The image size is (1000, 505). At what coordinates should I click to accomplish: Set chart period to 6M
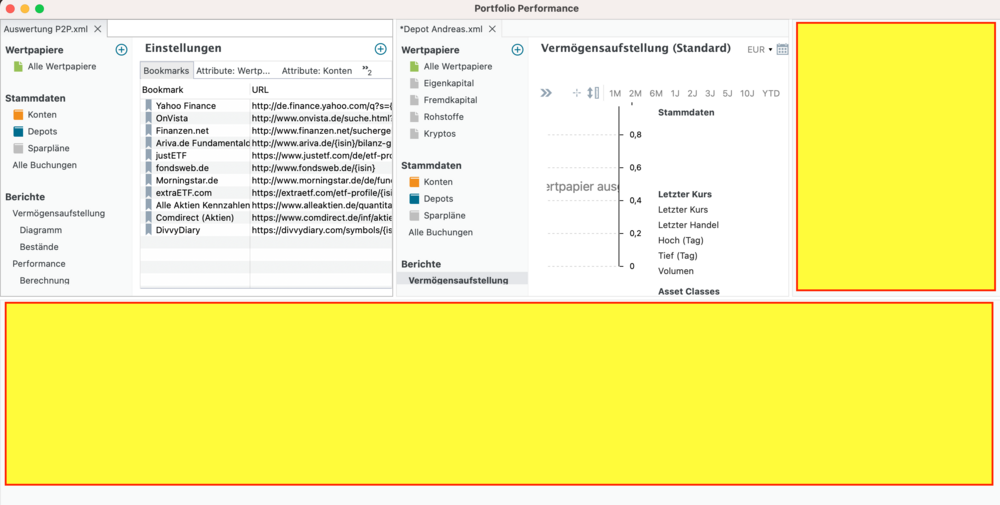click(656, 93)
